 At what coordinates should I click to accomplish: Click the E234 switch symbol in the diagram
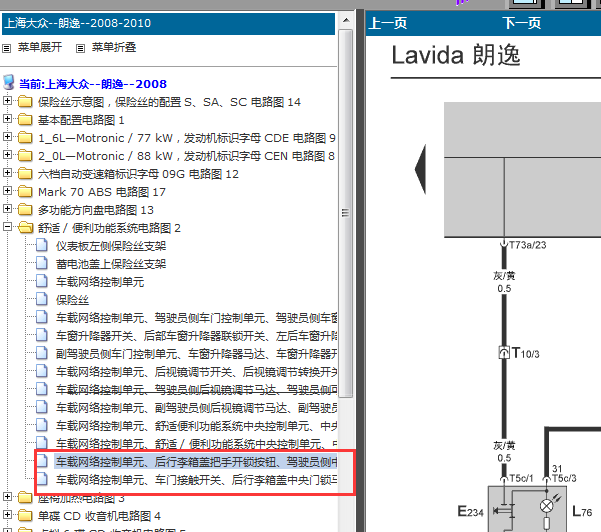click(501, 511)
